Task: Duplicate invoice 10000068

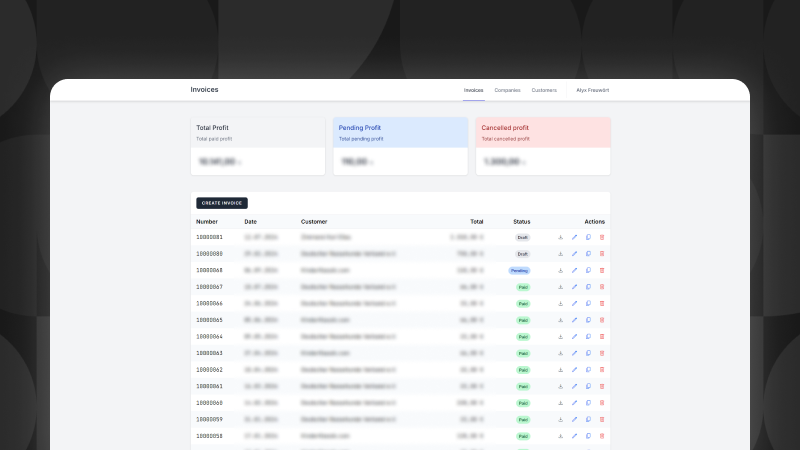Action: coord(588,270)
